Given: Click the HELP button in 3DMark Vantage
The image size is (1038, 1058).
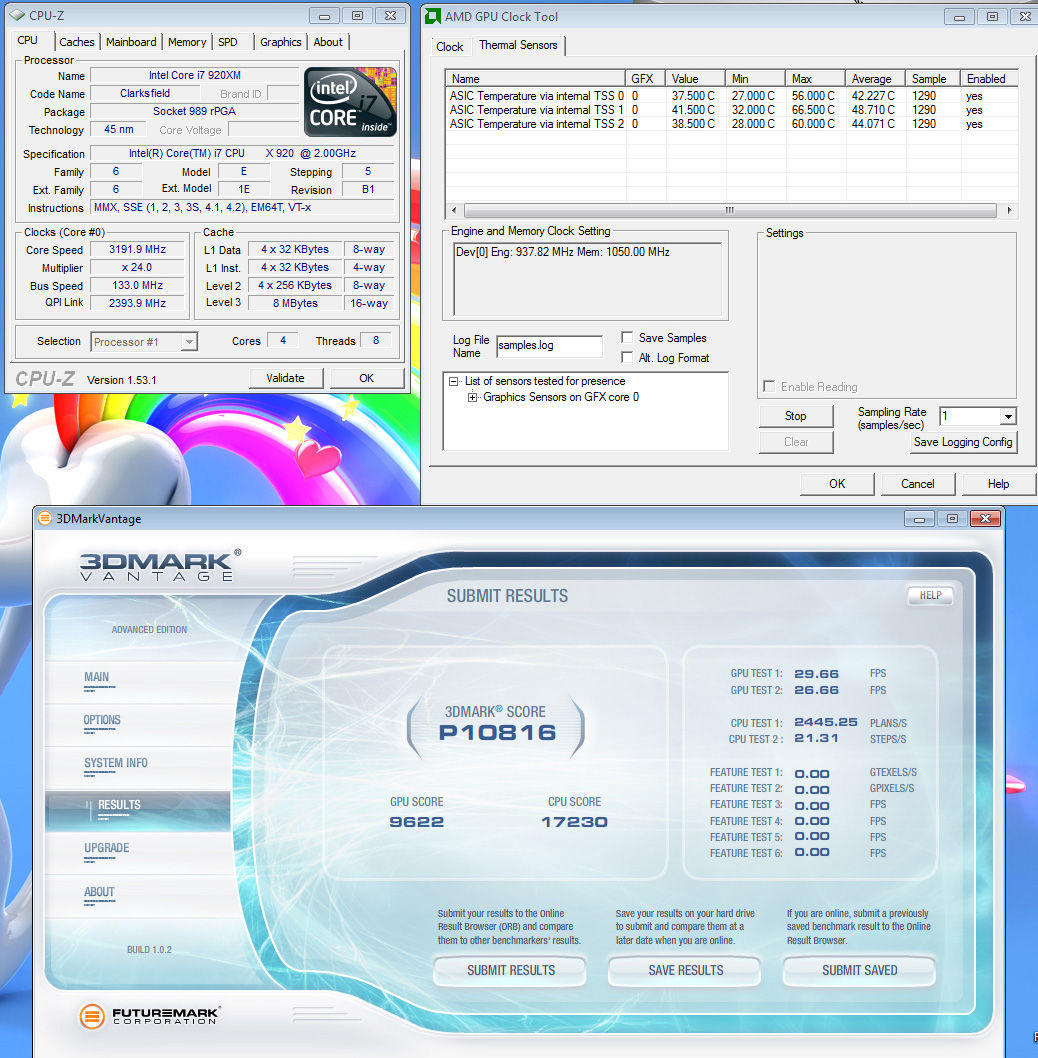Looking at the screenshot, I should (930, 595).
